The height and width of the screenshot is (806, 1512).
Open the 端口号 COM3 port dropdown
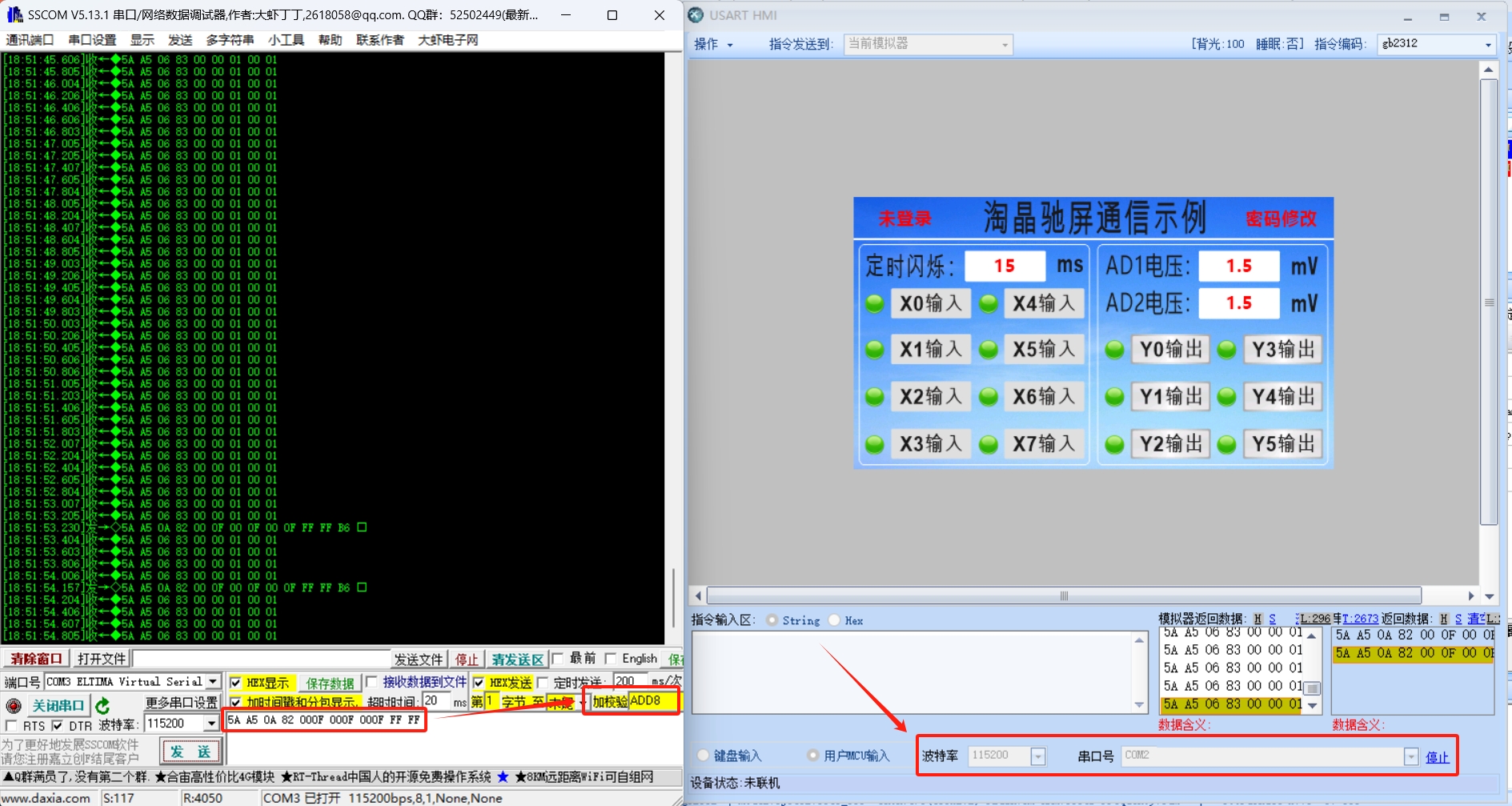pos(212,682)
